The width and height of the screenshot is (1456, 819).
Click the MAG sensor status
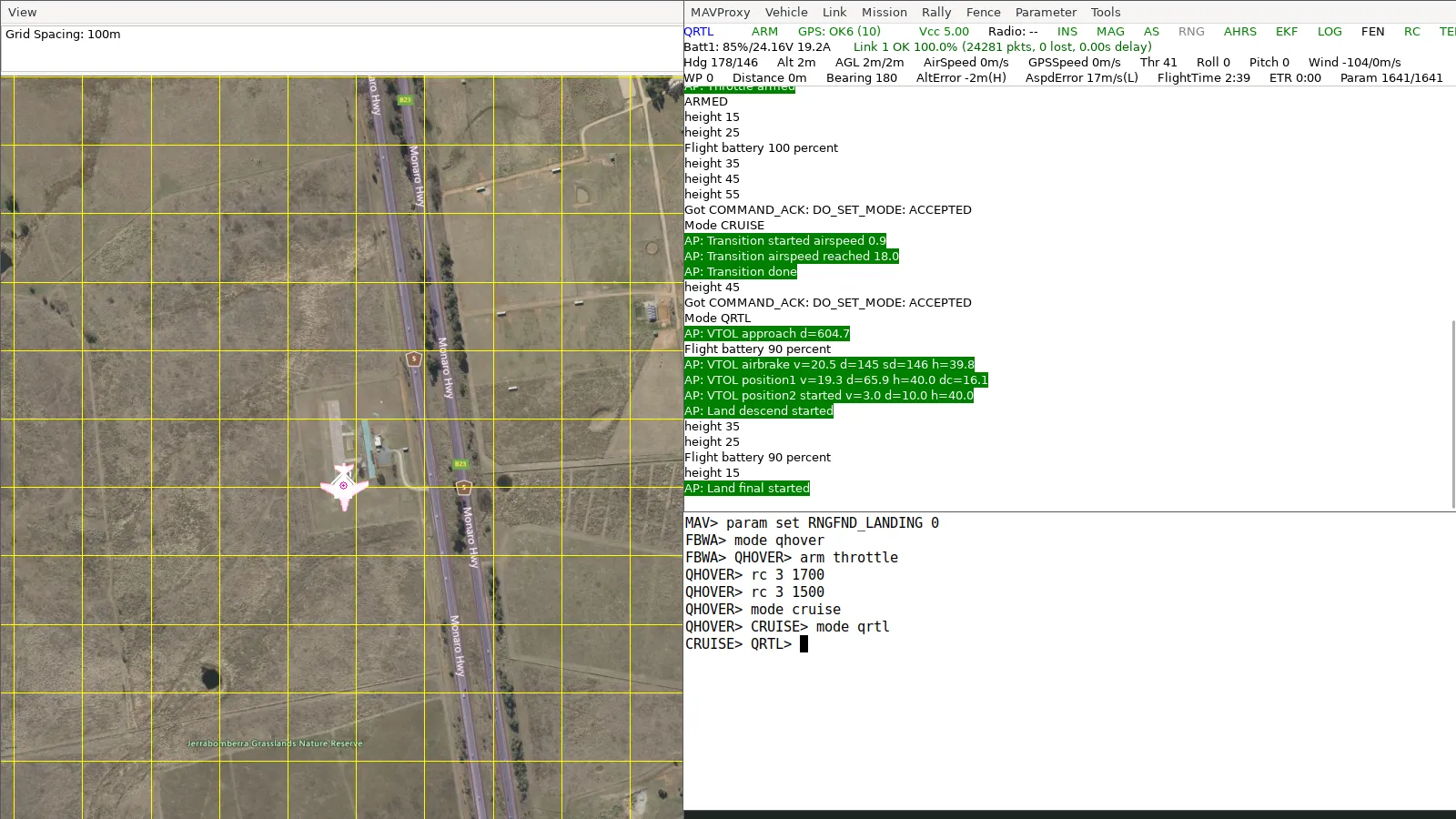[x=1110, y=31]
